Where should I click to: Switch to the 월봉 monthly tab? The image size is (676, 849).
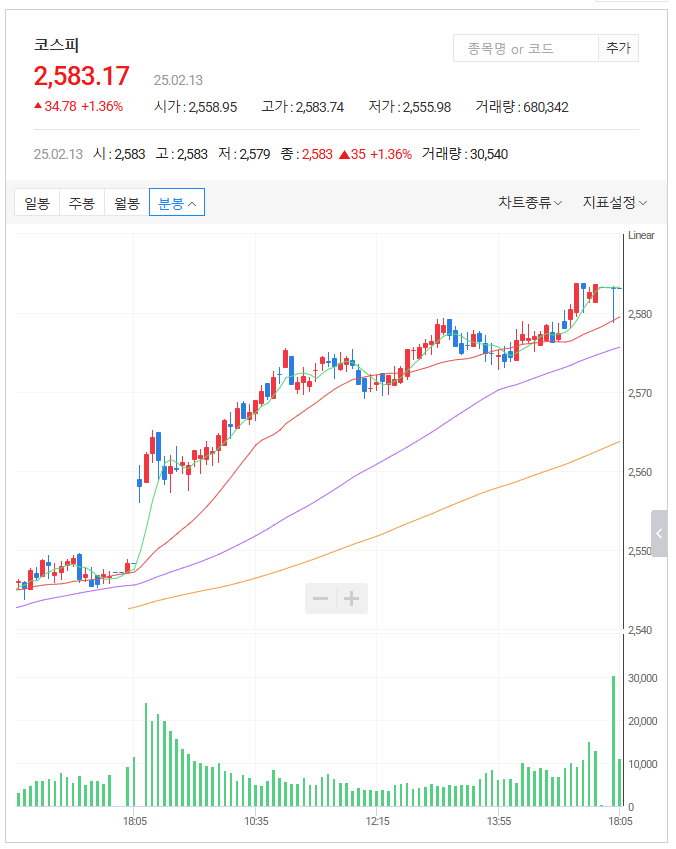(127, 202)
